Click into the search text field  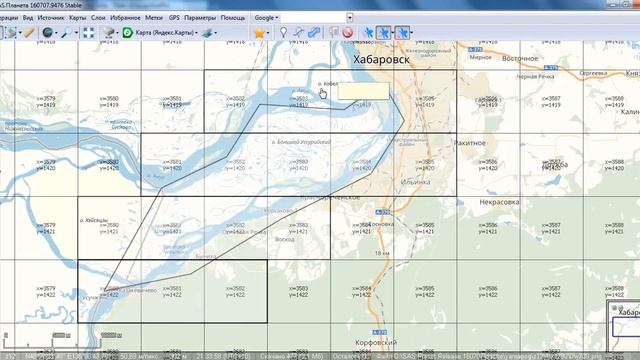click(313, 18)
